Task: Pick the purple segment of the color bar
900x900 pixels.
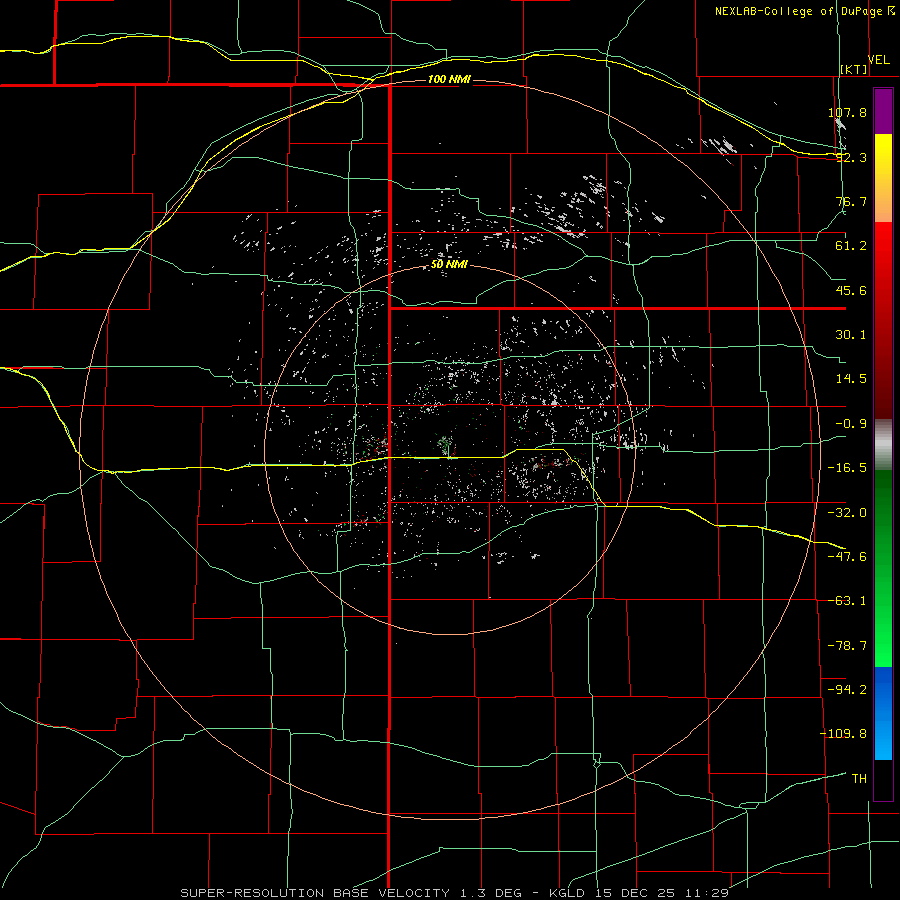Action: point(883,112)
